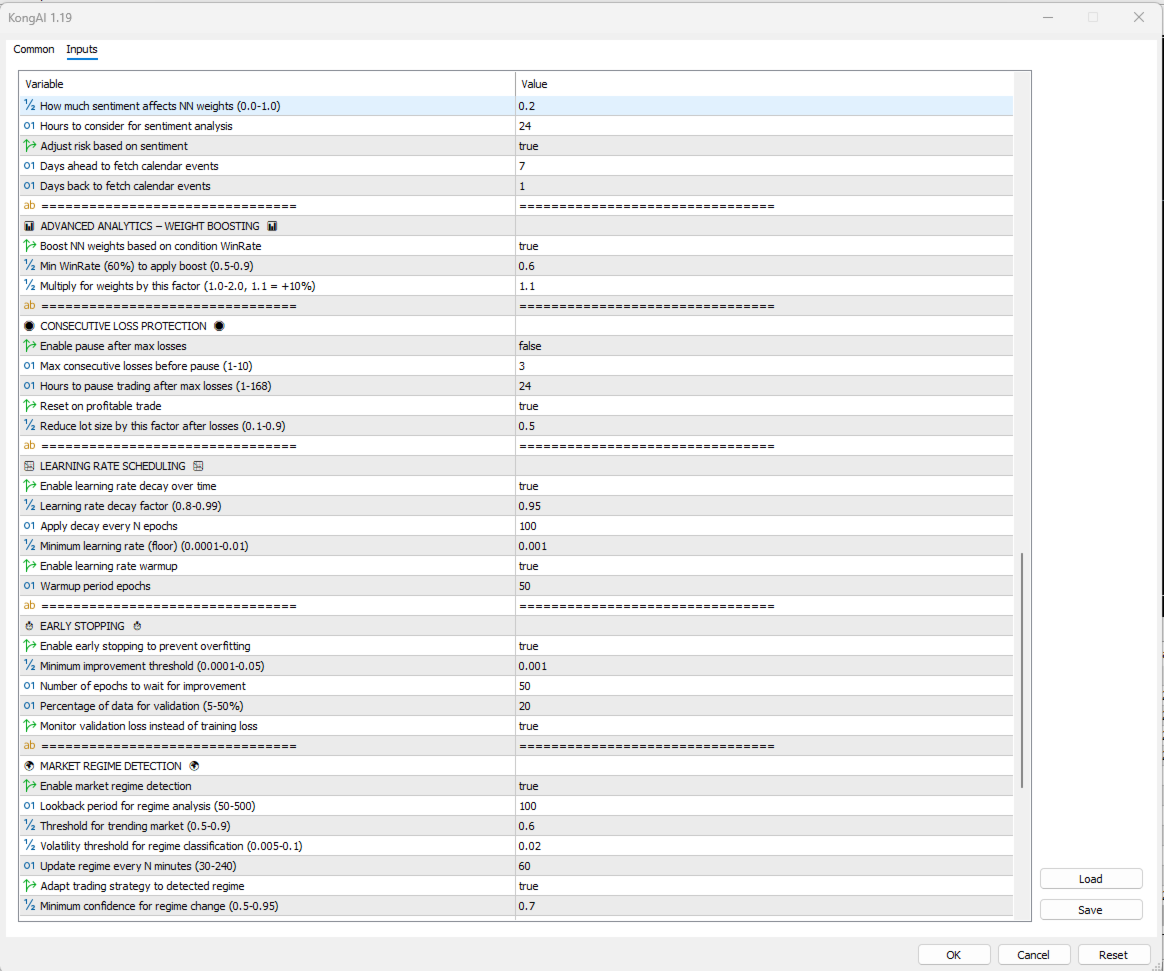This screenshot has width=1164, height=971.
Task: Click the Load button
Action: (x=1091, y=878)
